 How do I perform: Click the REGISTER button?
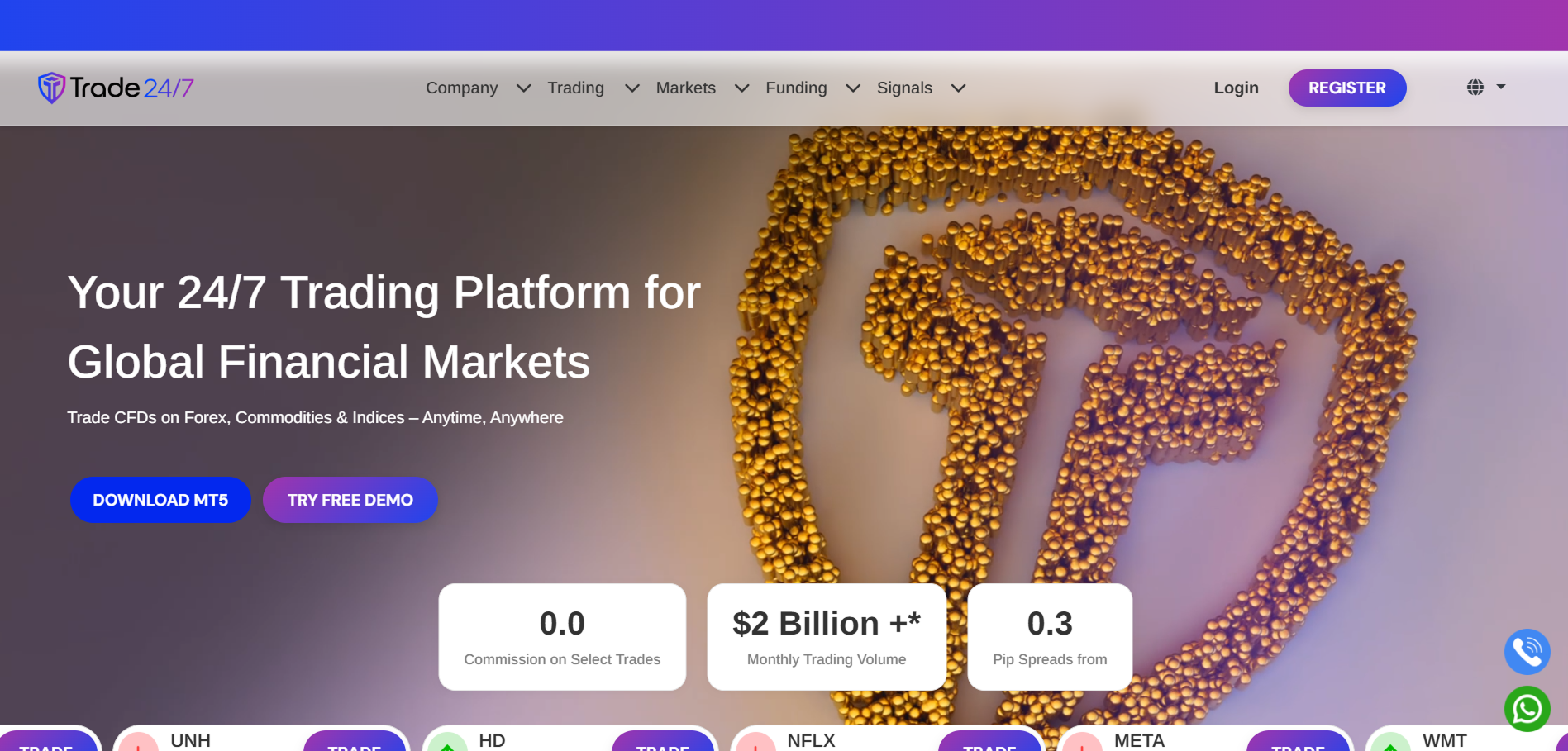[x=1346, y=88]
